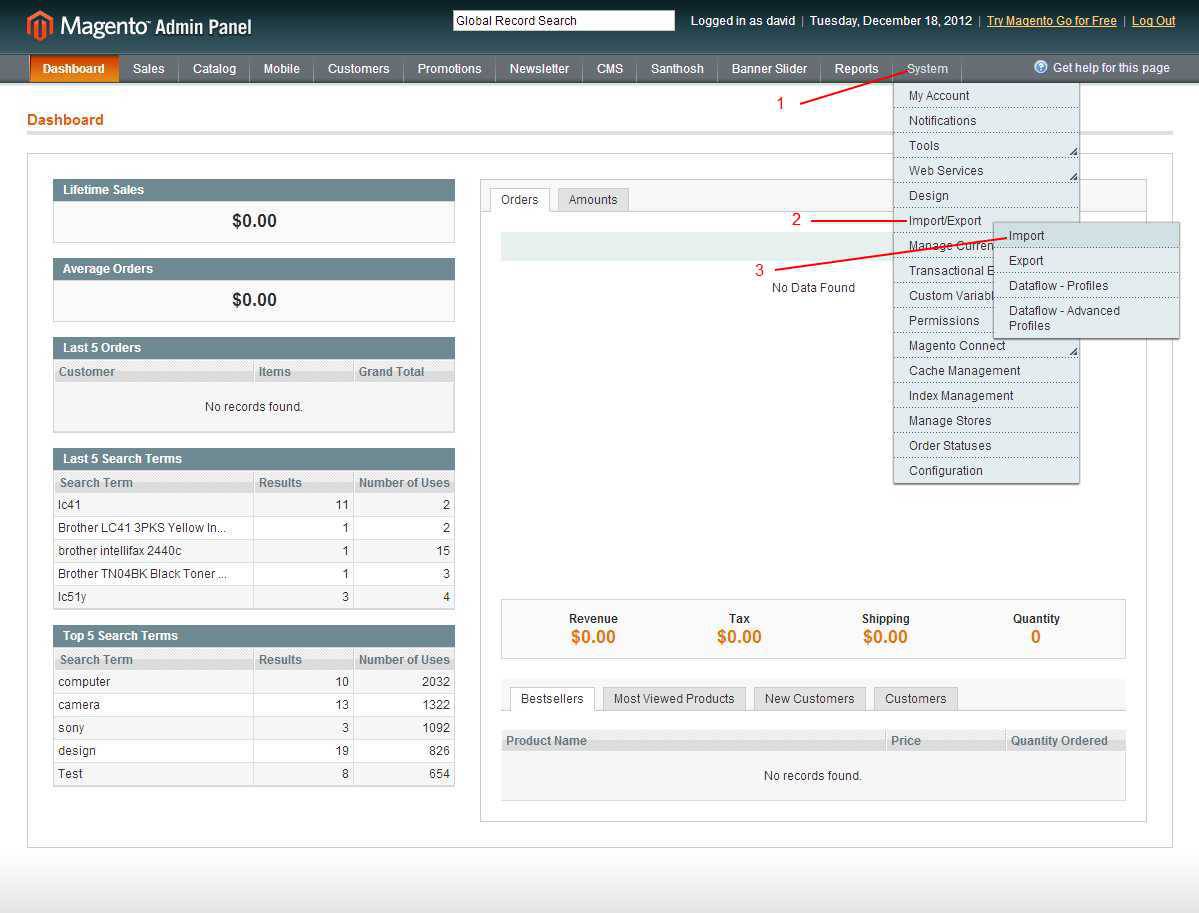Select Export from the submenu
The height and width of the screenshot is (913, 1199).
1025,260
